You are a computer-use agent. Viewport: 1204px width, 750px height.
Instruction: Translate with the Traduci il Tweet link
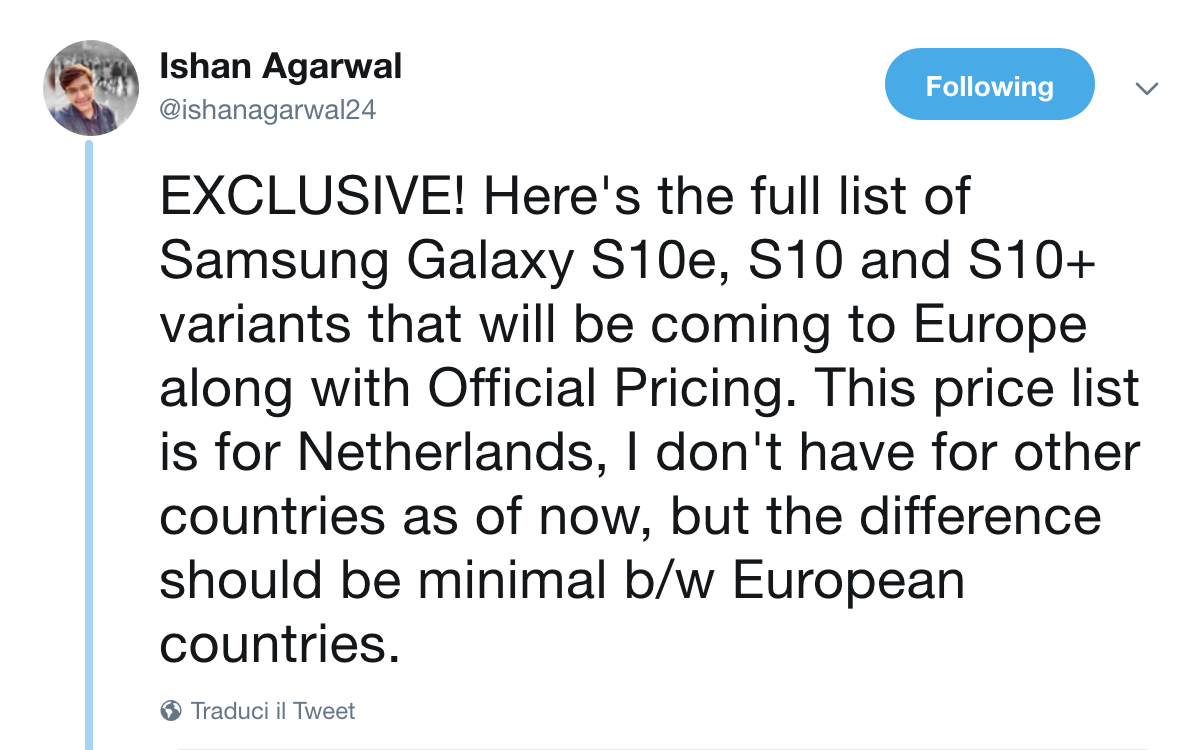[272, 711]
